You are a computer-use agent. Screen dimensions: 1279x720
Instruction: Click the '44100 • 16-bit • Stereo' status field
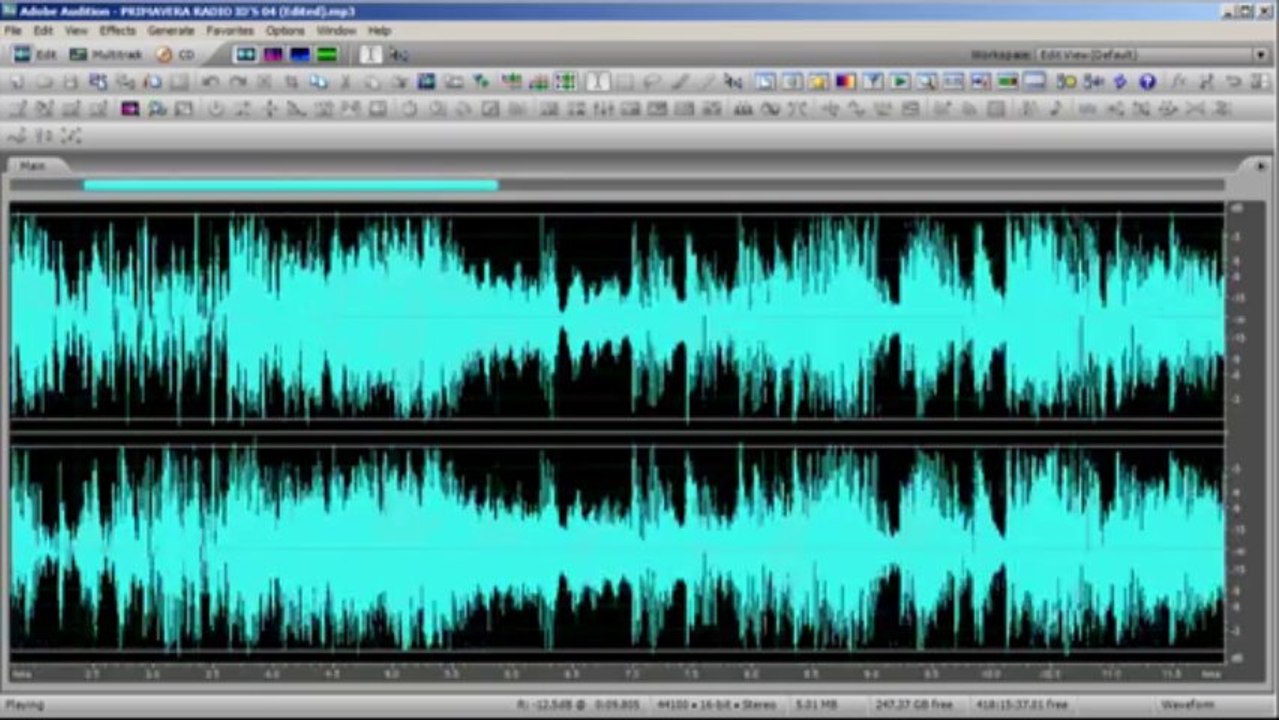pos(718,705)
